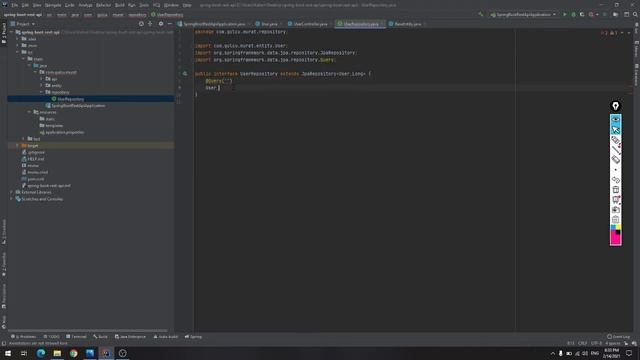This screenshot has width=640, height=360.
Task: Expand Scratches and Consoles node
Action: 12,199
